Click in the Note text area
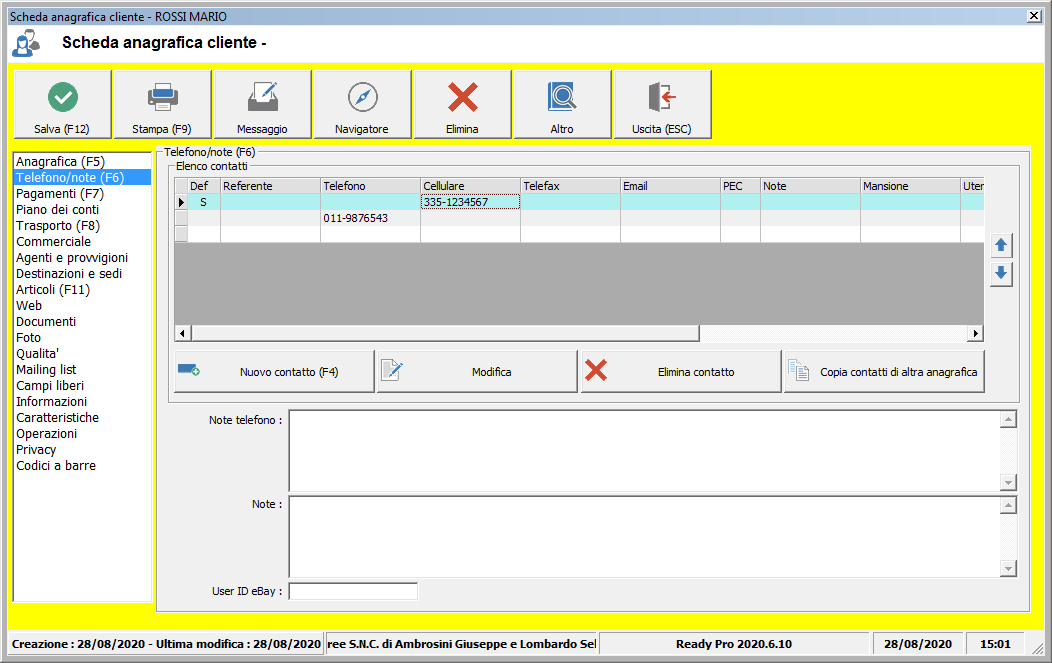This screenshot has width=1052, height=663. 644,537
